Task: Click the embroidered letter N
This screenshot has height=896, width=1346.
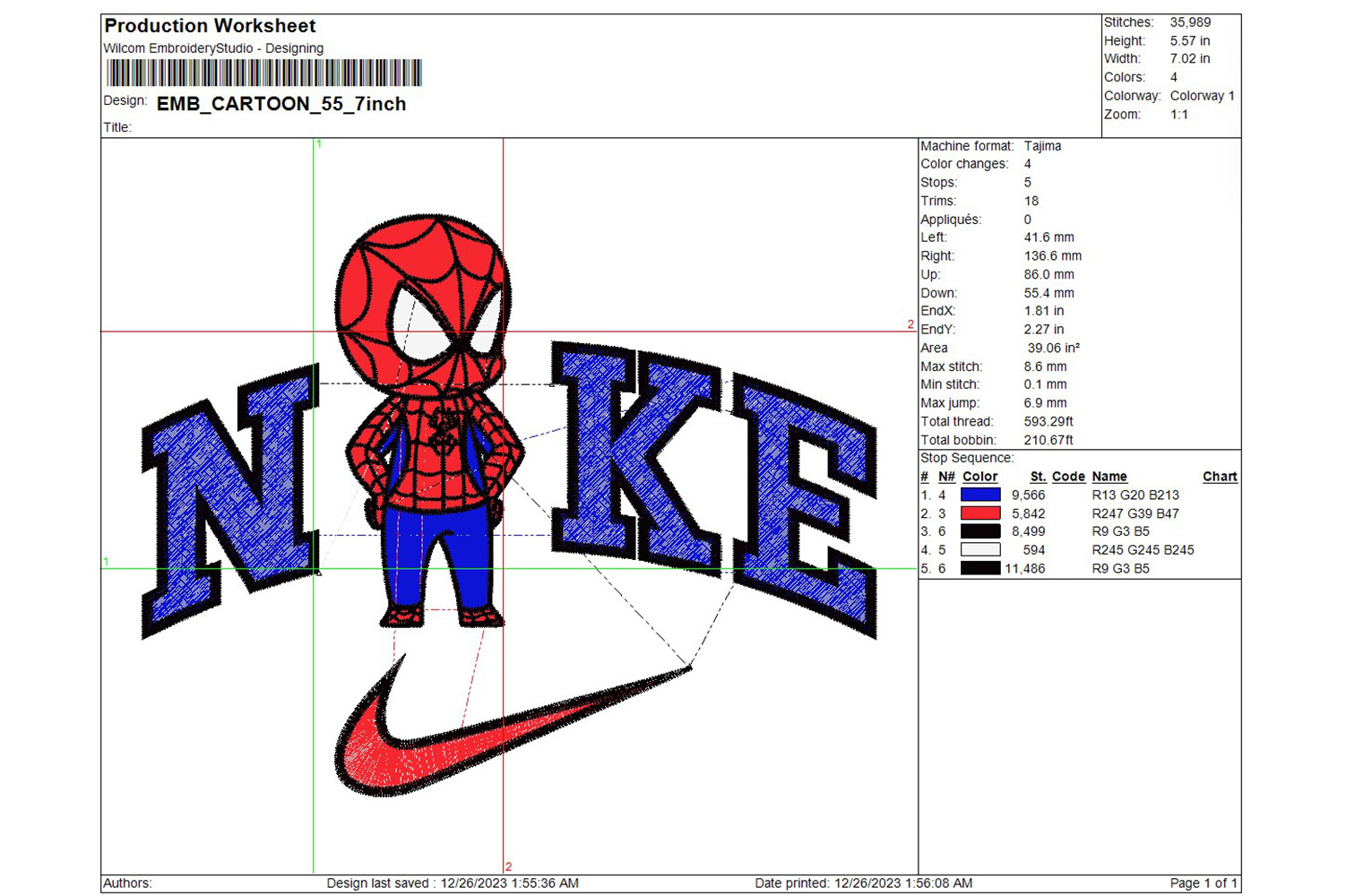Action: [231, 502]
